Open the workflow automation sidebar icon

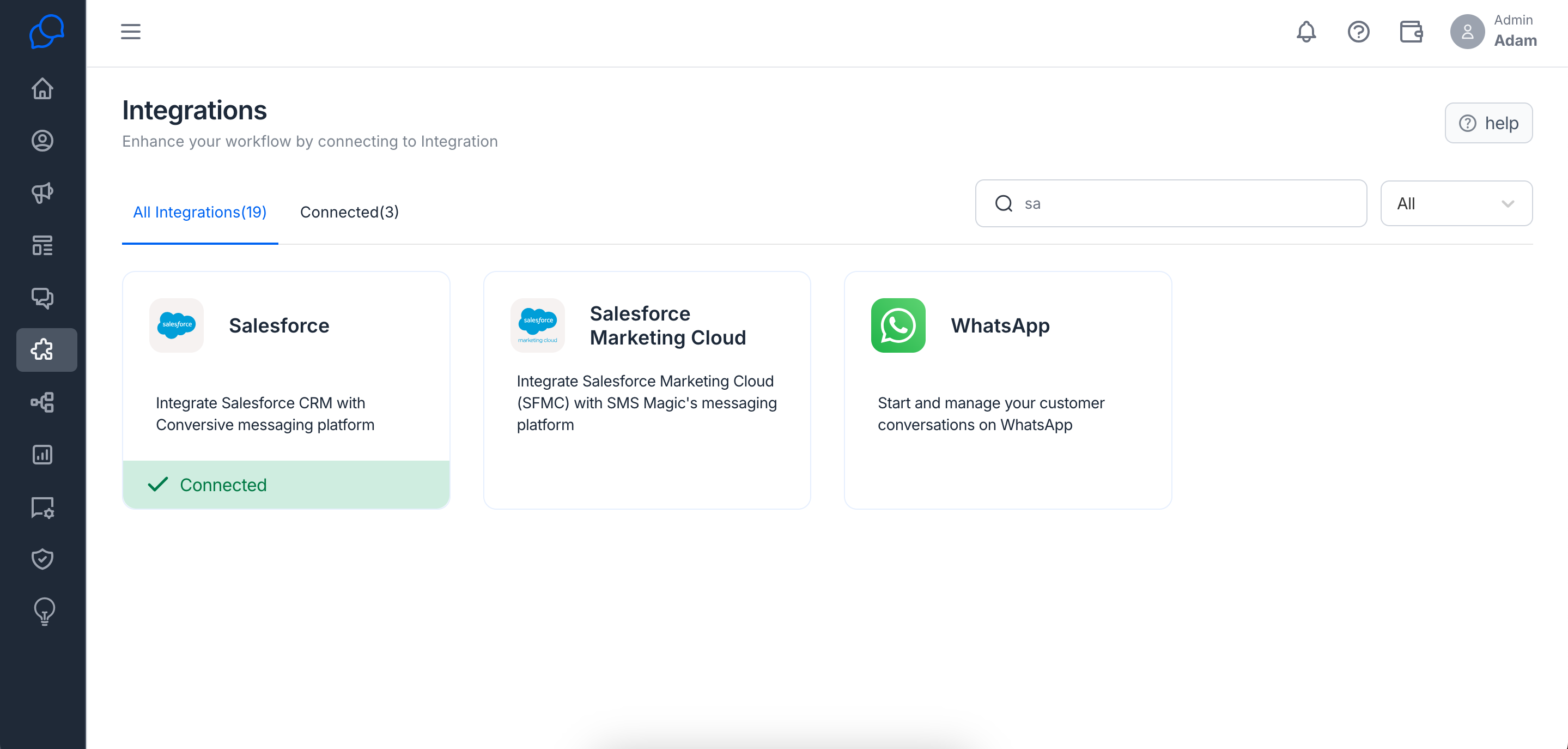coord(42,402)
